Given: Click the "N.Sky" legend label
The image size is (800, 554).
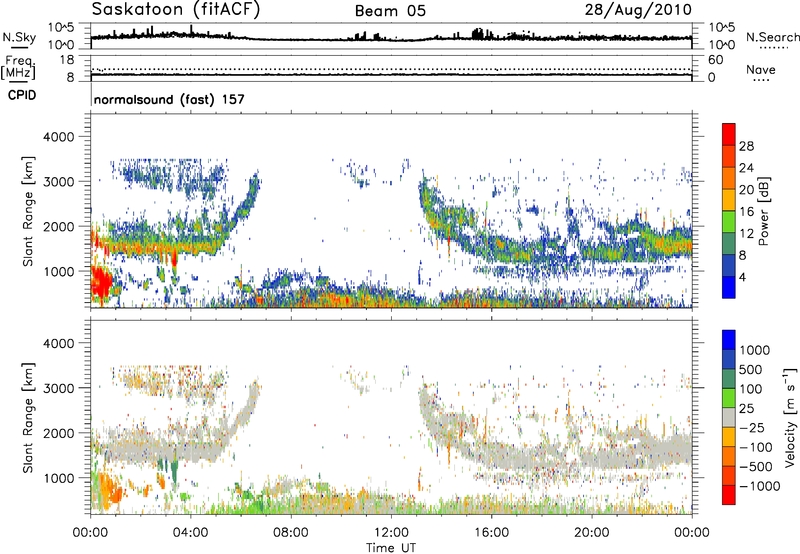Looking at the screenshot, I should pyautogui.click(x=19, y=37).
